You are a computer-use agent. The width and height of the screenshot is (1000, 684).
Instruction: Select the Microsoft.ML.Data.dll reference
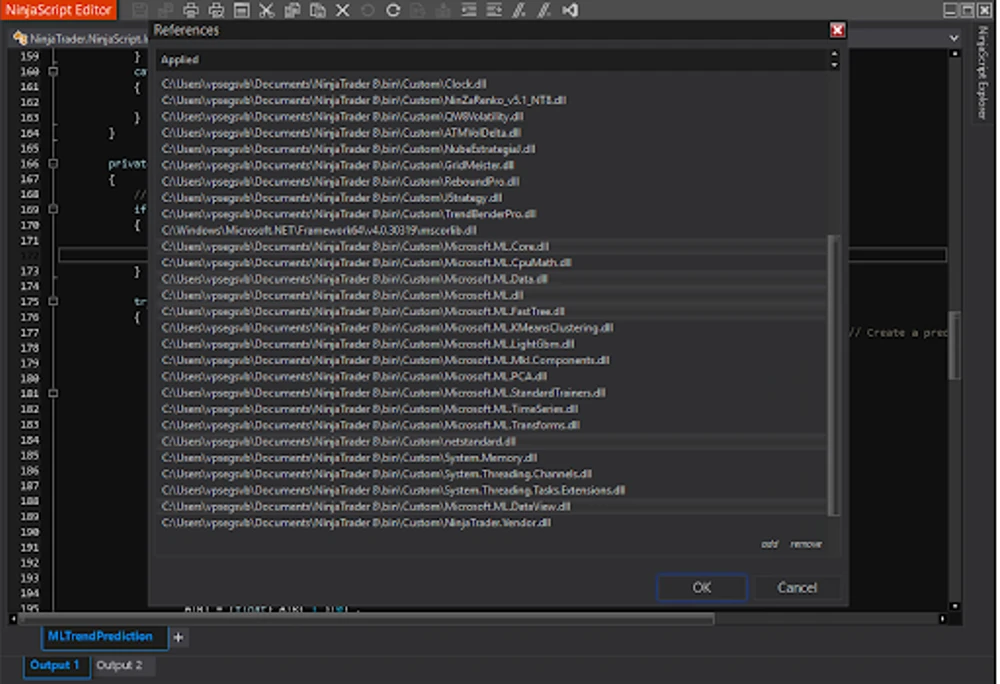coord(491,279)
